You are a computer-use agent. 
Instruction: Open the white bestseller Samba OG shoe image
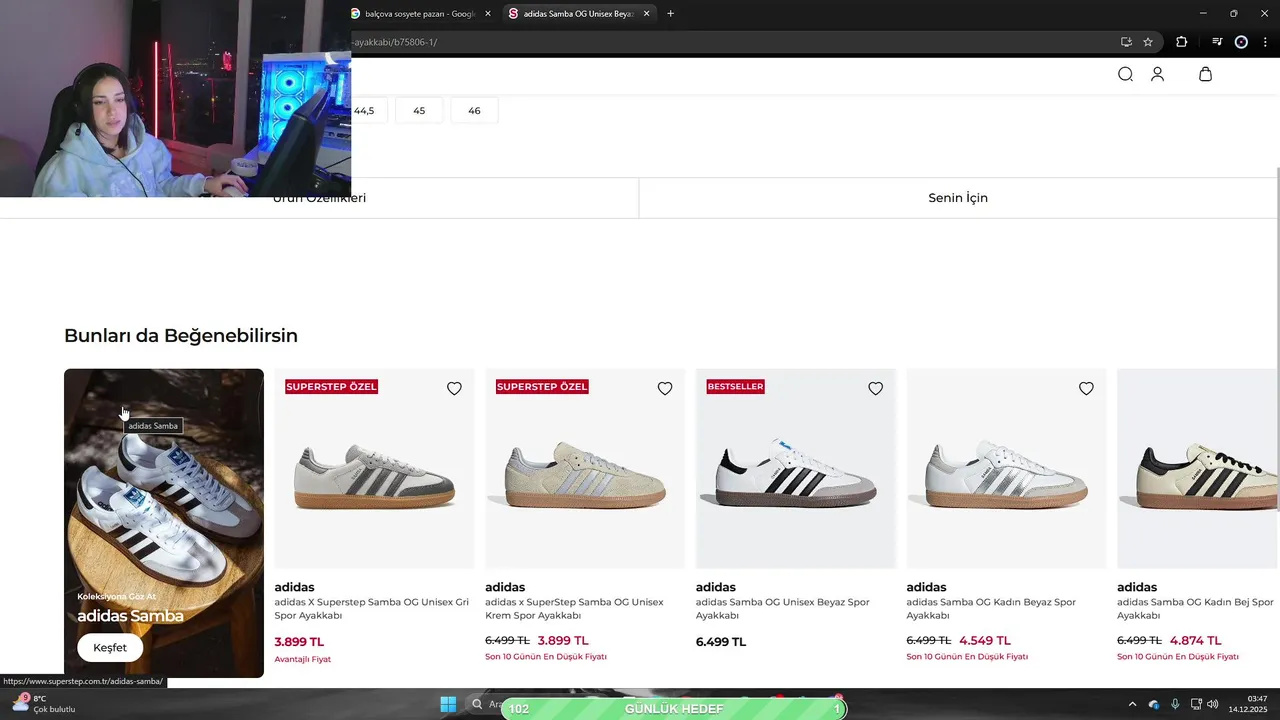[796, 469]
